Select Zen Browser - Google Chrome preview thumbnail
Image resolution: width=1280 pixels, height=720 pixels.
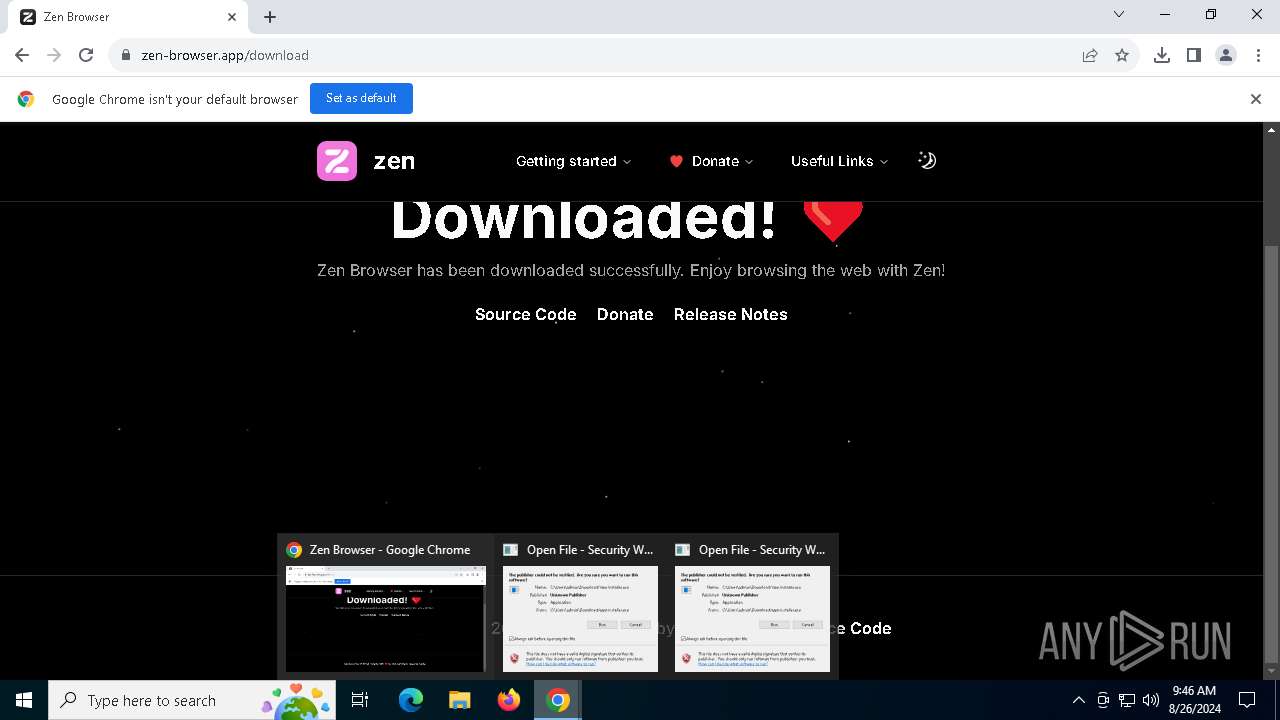point(385,606)
